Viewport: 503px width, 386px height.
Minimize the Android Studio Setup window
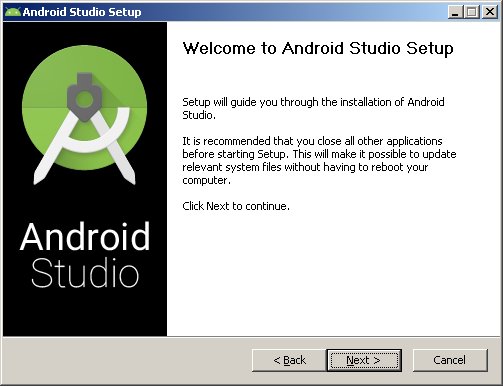(x=455, y=12)
